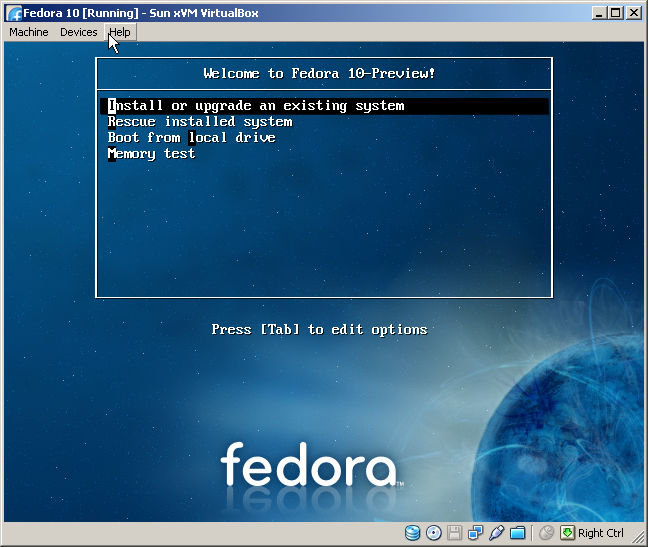The height and width of the screenshot is (547, 648).
Task: Choose Boot from local drive
Action: point(191,138)
